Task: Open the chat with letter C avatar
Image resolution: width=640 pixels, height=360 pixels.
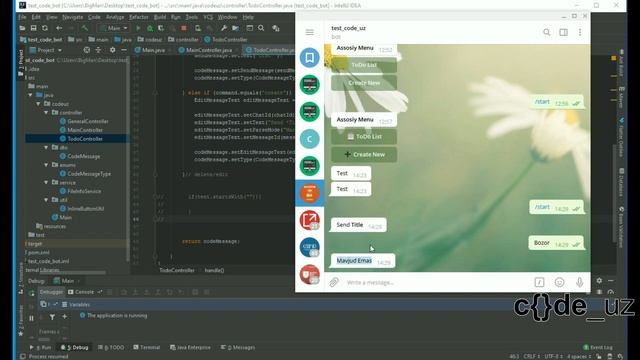Action: click(310, 139)
